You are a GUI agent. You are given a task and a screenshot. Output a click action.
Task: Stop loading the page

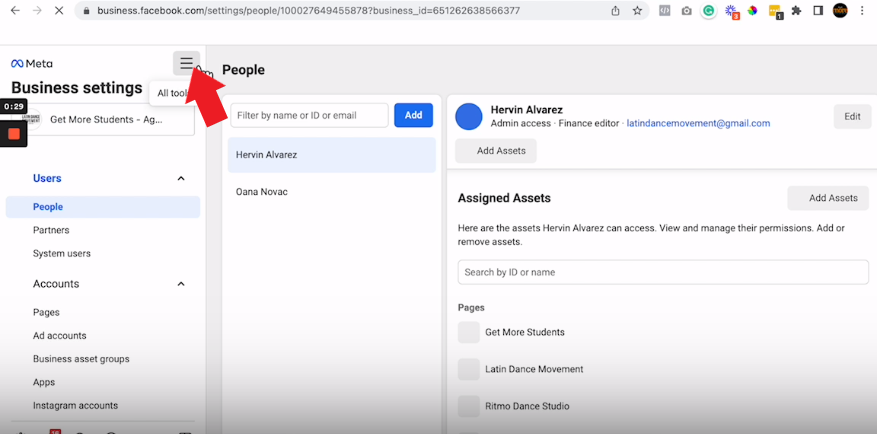[59, 11]
